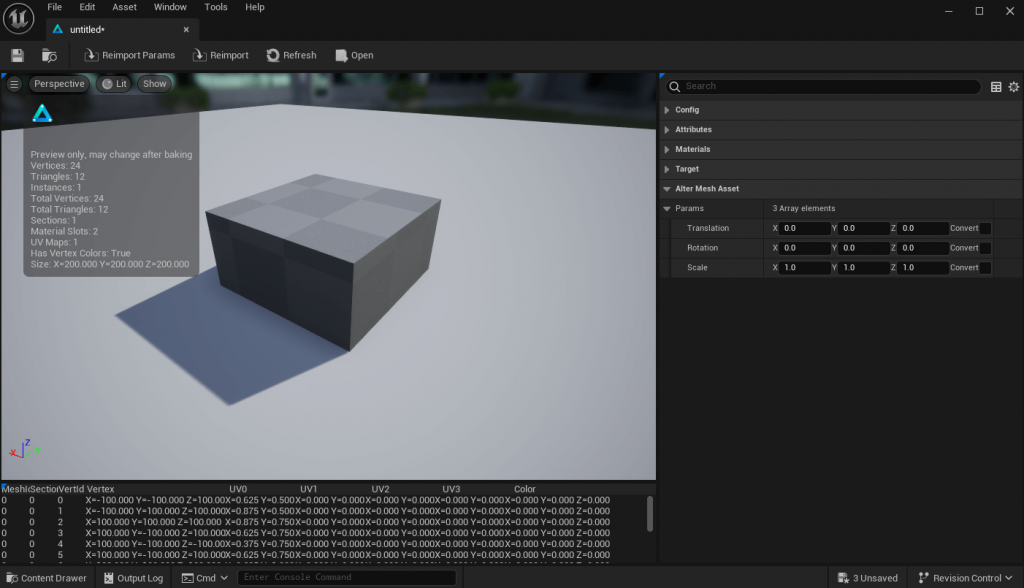Image resolution: width=1024 pixels, height=588 pixels.
Task: Open the Asset menu
Action: pyautogui.click(x=124, y=7)
